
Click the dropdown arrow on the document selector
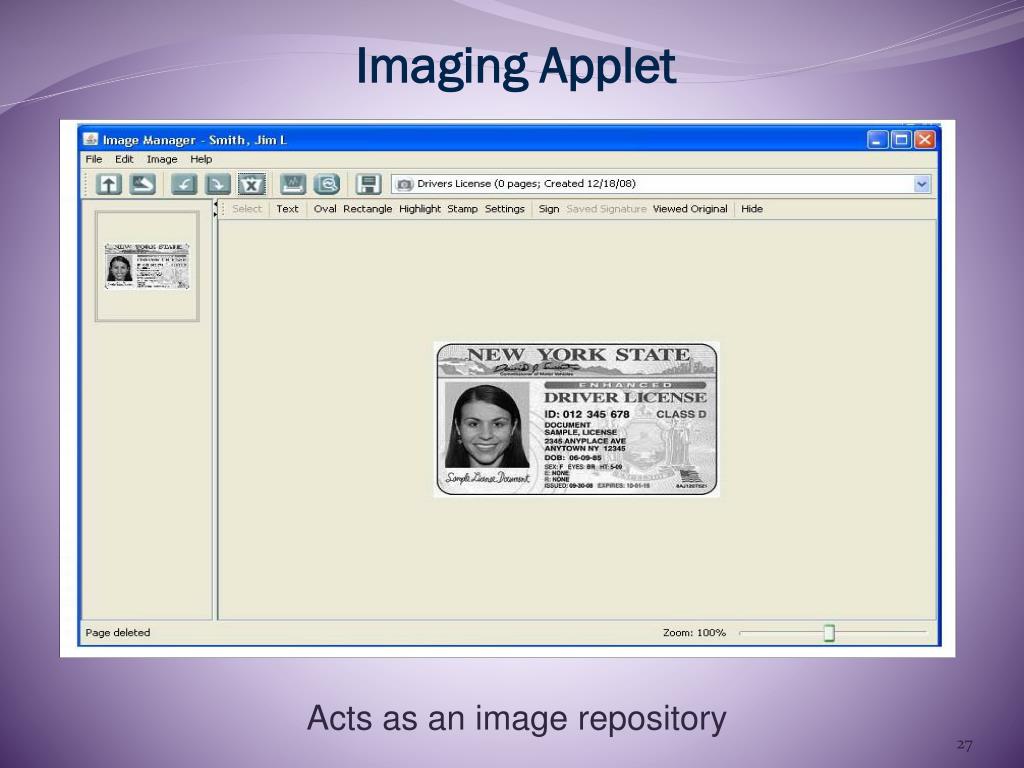click(921, 184)
